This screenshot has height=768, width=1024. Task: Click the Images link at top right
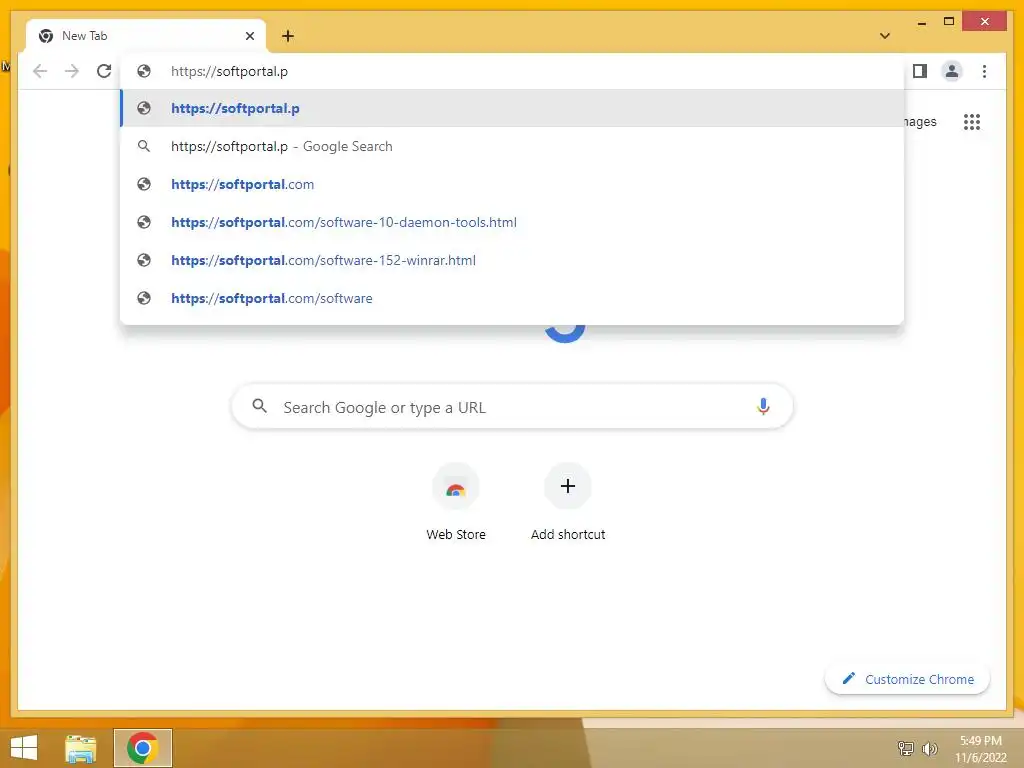920,121
